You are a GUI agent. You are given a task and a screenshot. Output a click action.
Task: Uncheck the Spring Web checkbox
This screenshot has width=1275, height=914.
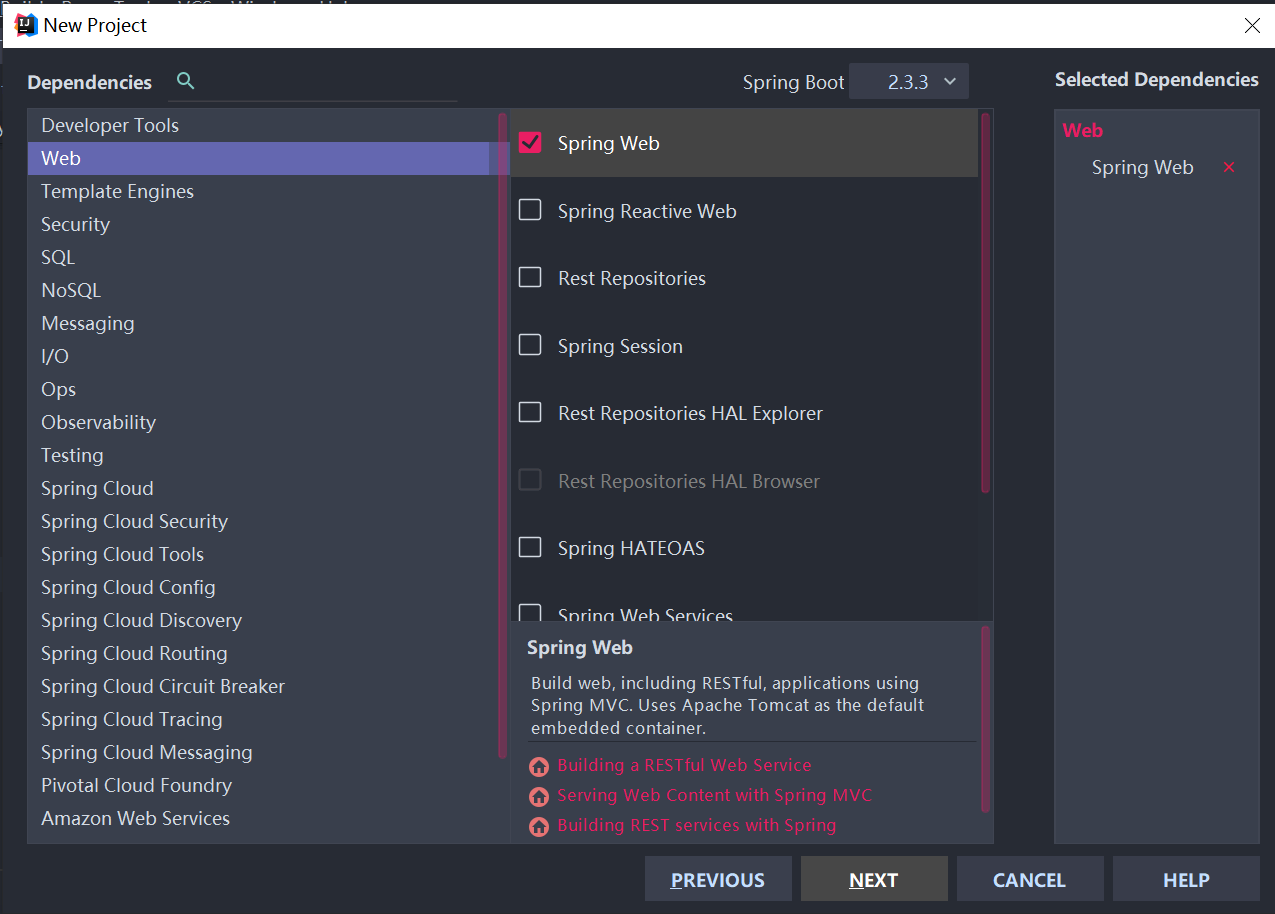tap(530, 143)
